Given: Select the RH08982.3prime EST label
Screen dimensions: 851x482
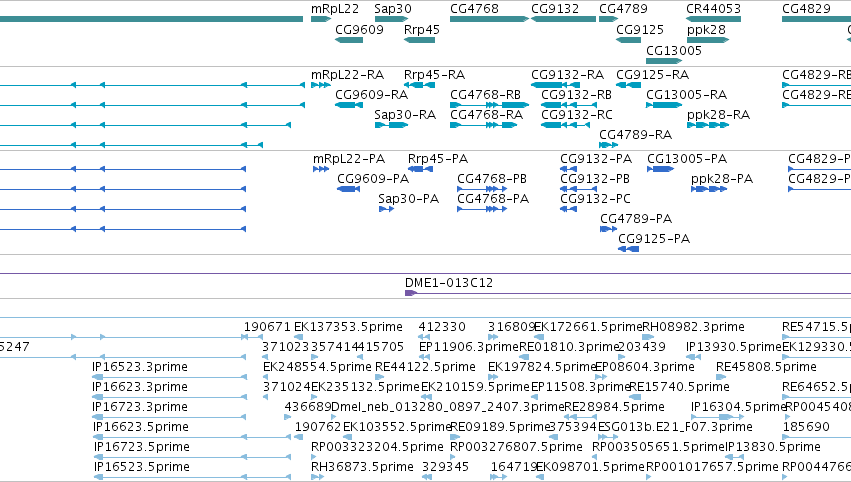Looking at the screenshot, I should (693, 327).
